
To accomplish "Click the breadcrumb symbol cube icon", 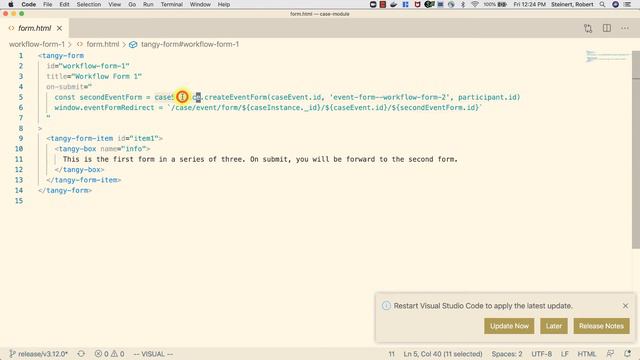I will click(x=133, y=44).
